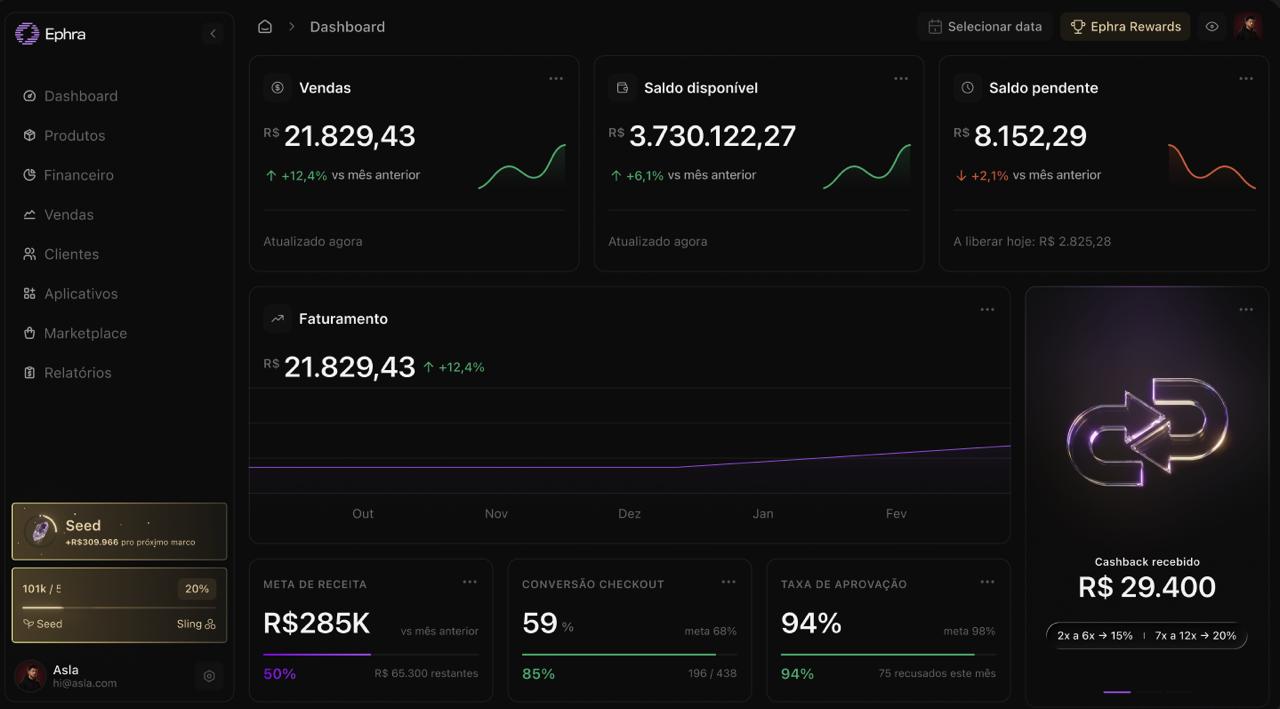Open the Selecionar data picker
The image size is (1280, 709).
coord(985,27)
